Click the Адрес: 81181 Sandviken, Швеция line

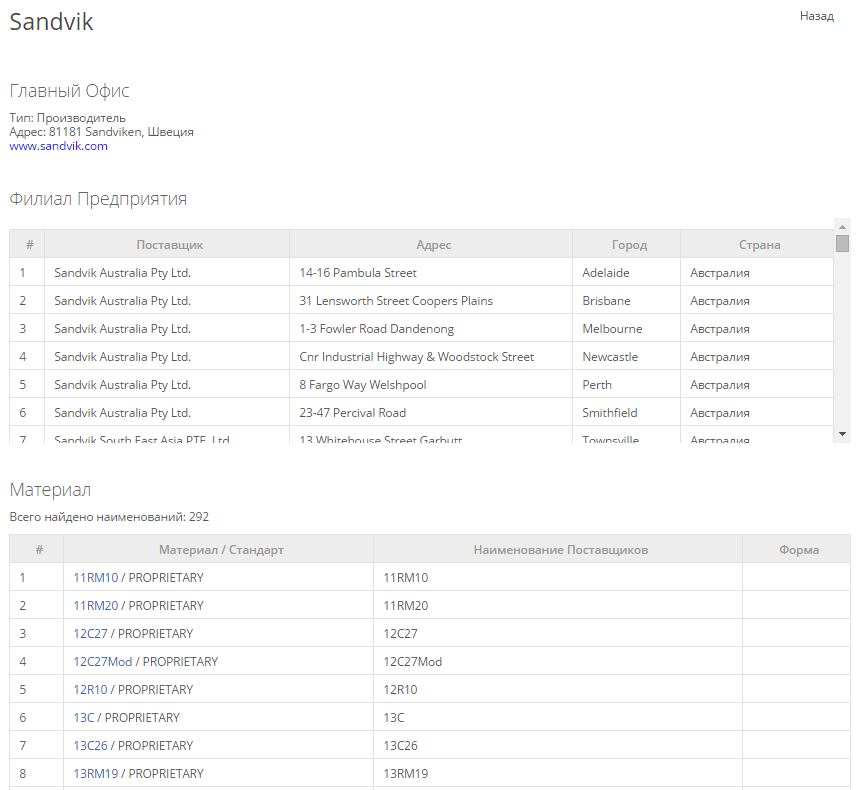coord(101,132)
